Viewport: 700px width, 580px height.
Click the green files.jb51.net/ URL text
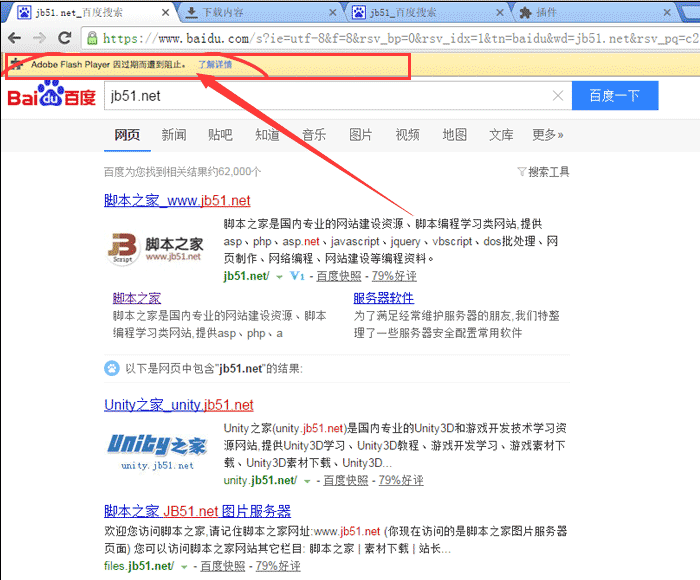click(x=139, y=566)
